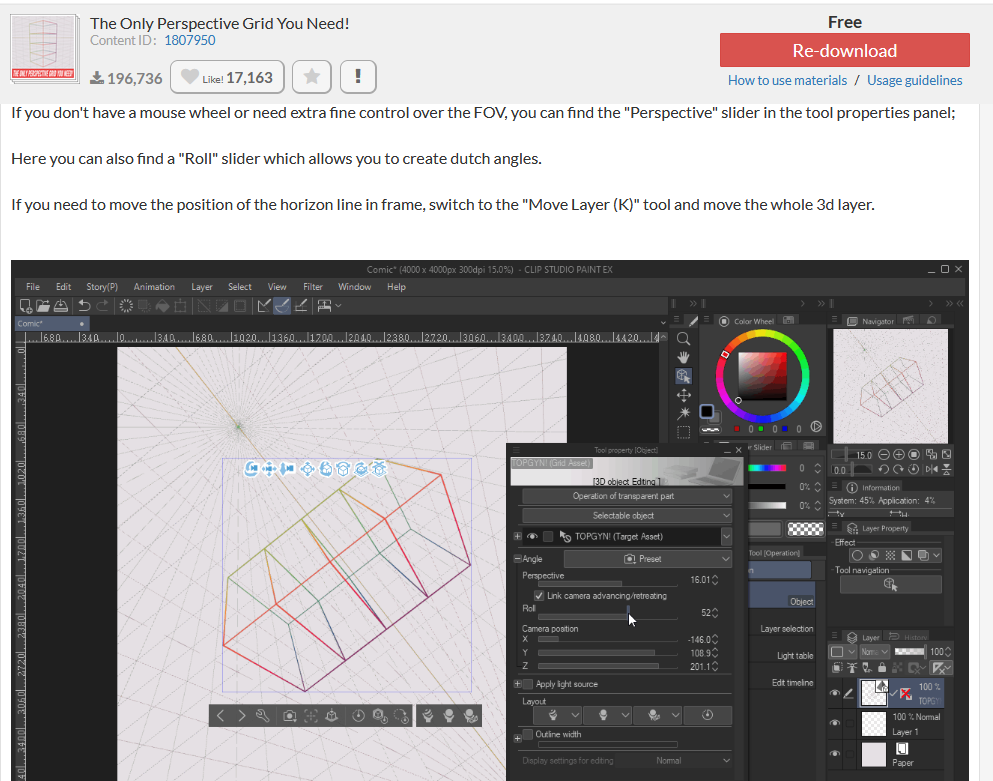The image size is (993, 781).
Task: Open the Story(P) menu
Action: [102, 287]
